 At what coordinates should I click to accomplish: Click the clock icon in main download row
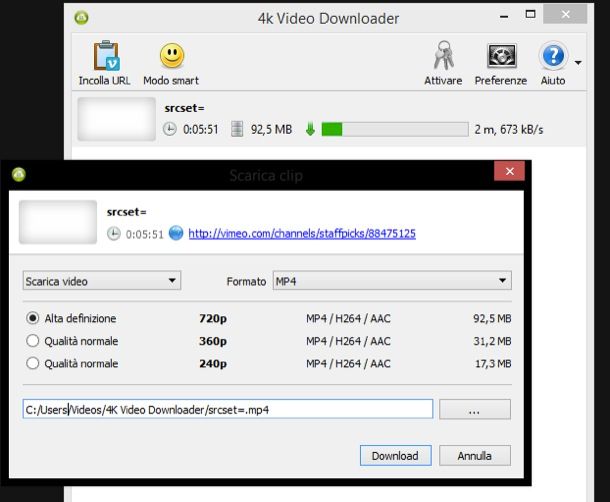click(x=170, y=129)
